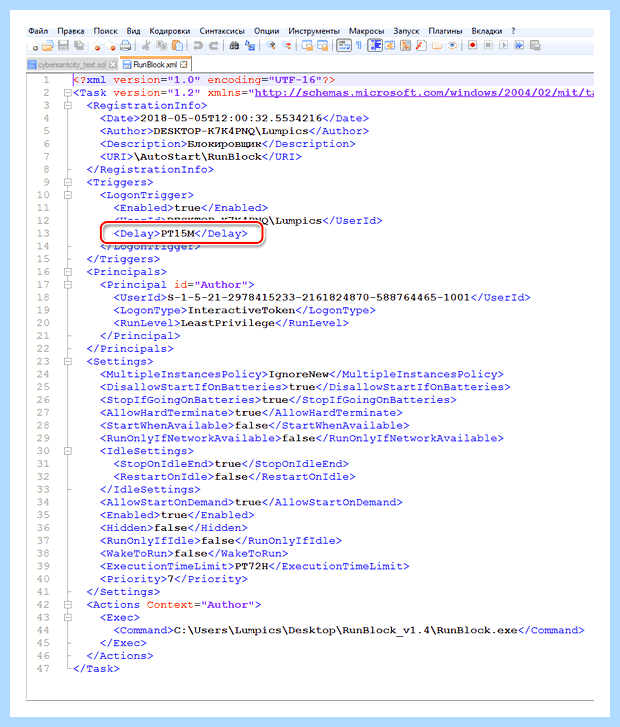The width and height of the screenshot is (620, 727).
Task: Collapse the Exec fold marker
Action: 68,618
